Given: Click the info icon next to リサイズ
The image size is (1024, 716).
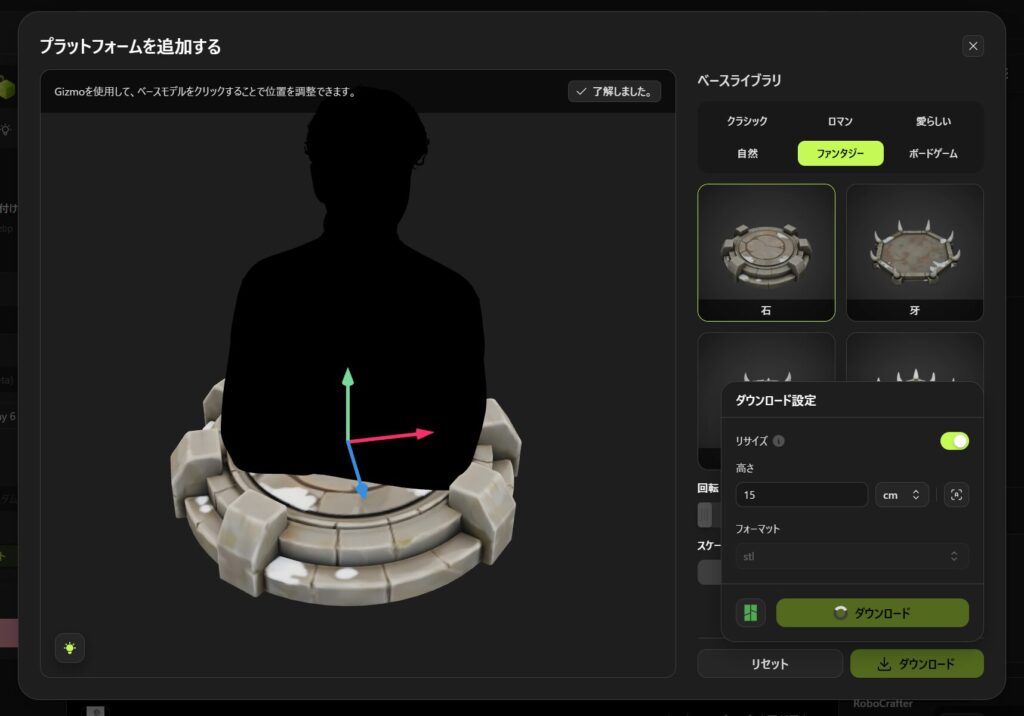Looking at the screenshot, I should tap(779, 441).
